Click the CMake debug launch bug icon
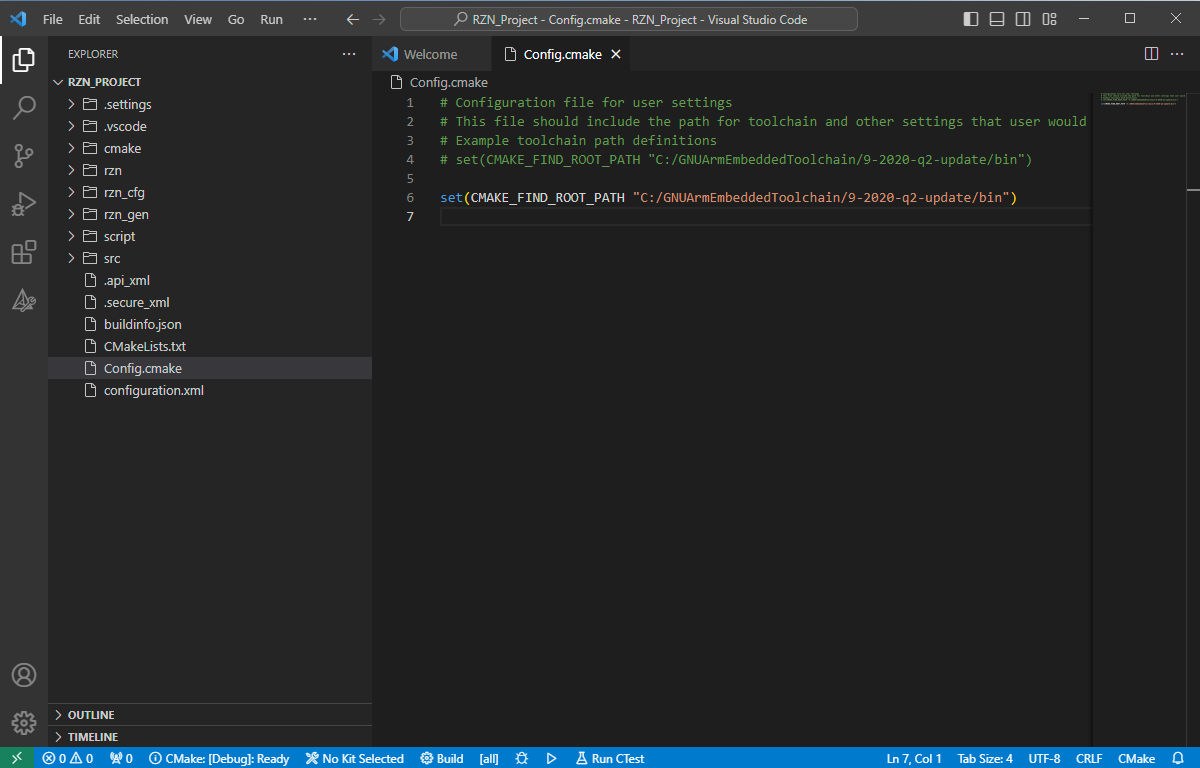1200x768 pixels. [x=521, y=758]
